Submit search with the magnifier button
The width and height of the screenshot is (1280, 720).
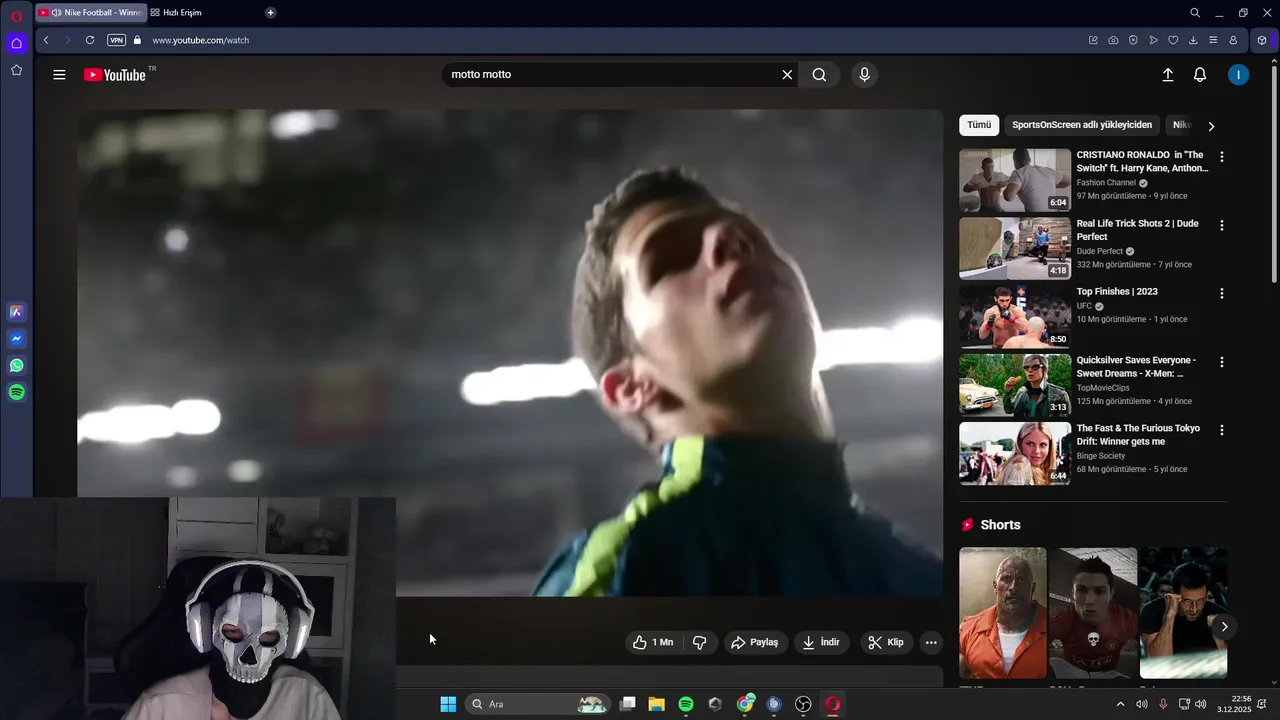pyautogui.click(x=819, y=75)
